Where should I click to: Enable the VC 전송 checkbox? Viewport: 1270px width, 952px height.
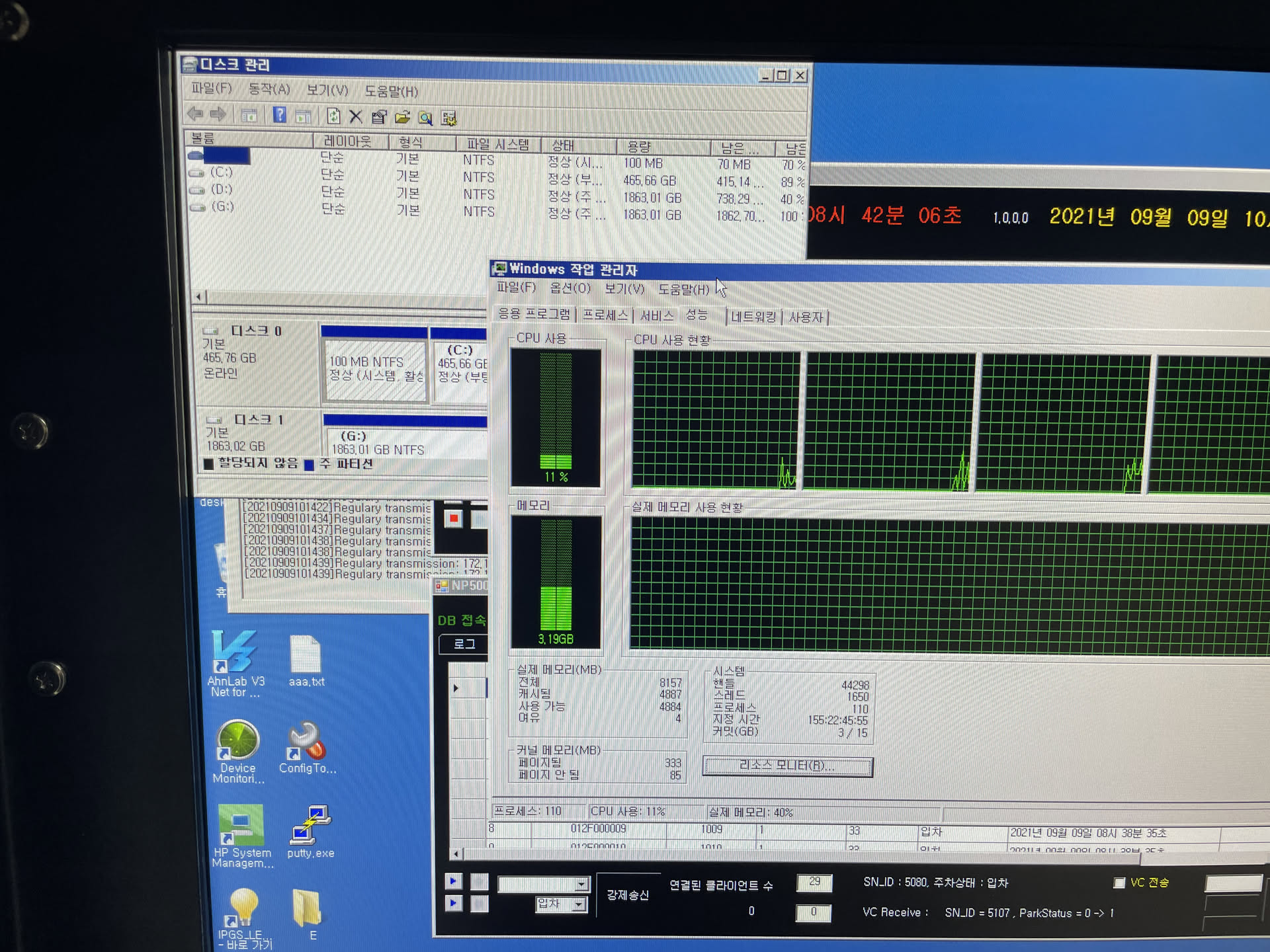(x=1119, y=883)
